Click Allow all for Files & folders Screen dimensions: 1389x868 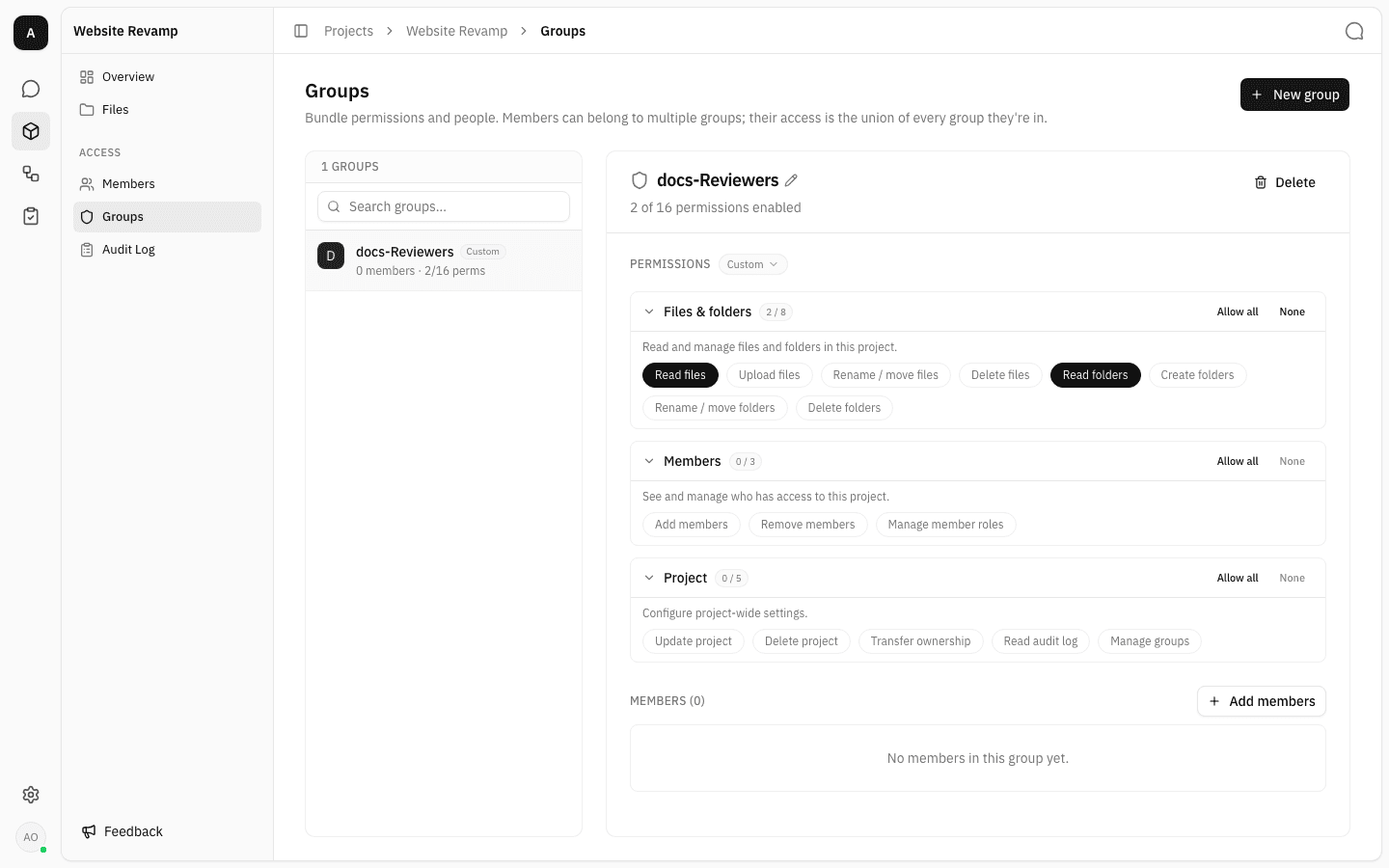pyautogui.click(x=1238, y=312)
